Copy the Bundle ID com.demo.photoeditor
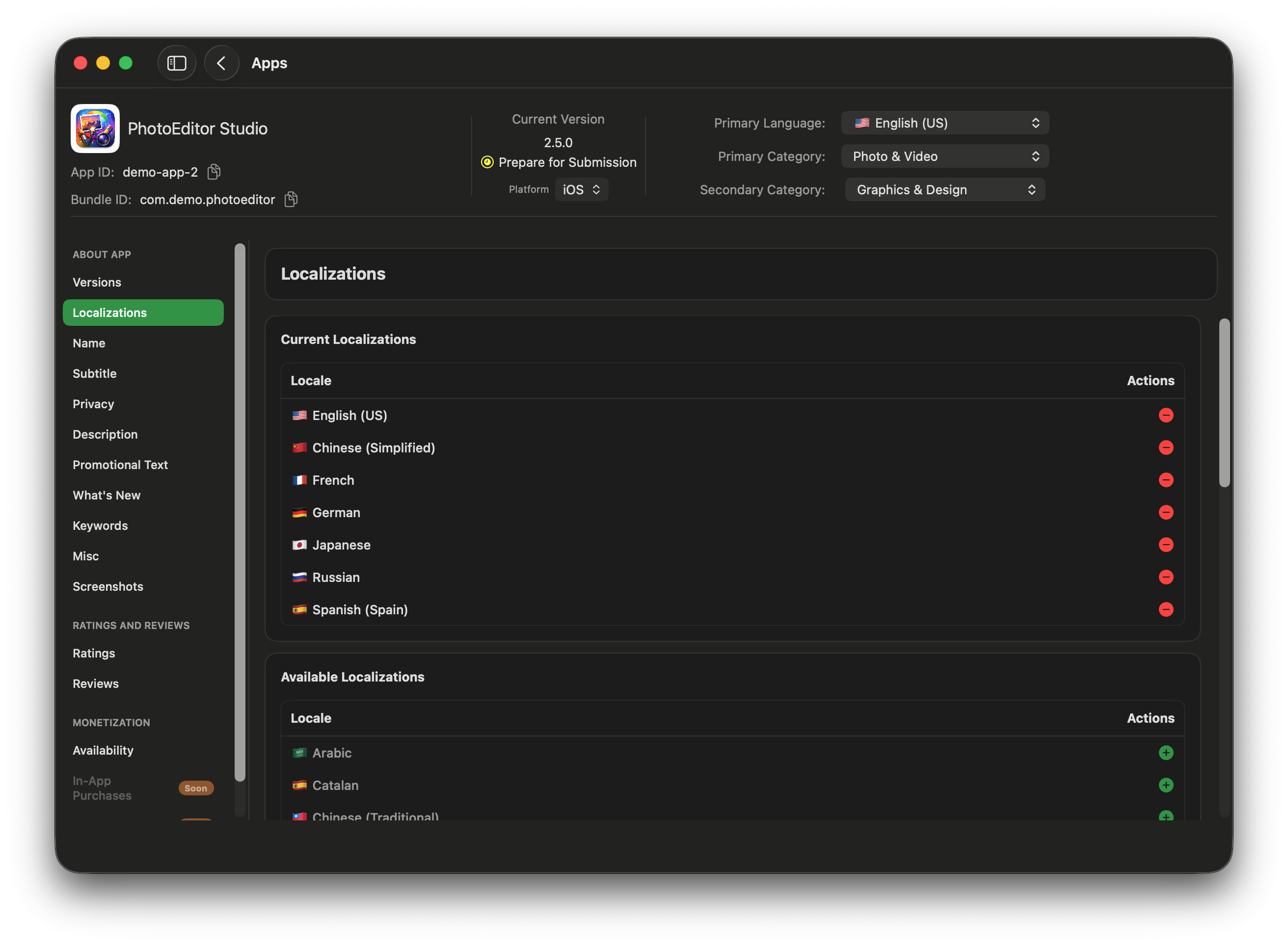Screen dimensions: 1288x946 (291, 199)
